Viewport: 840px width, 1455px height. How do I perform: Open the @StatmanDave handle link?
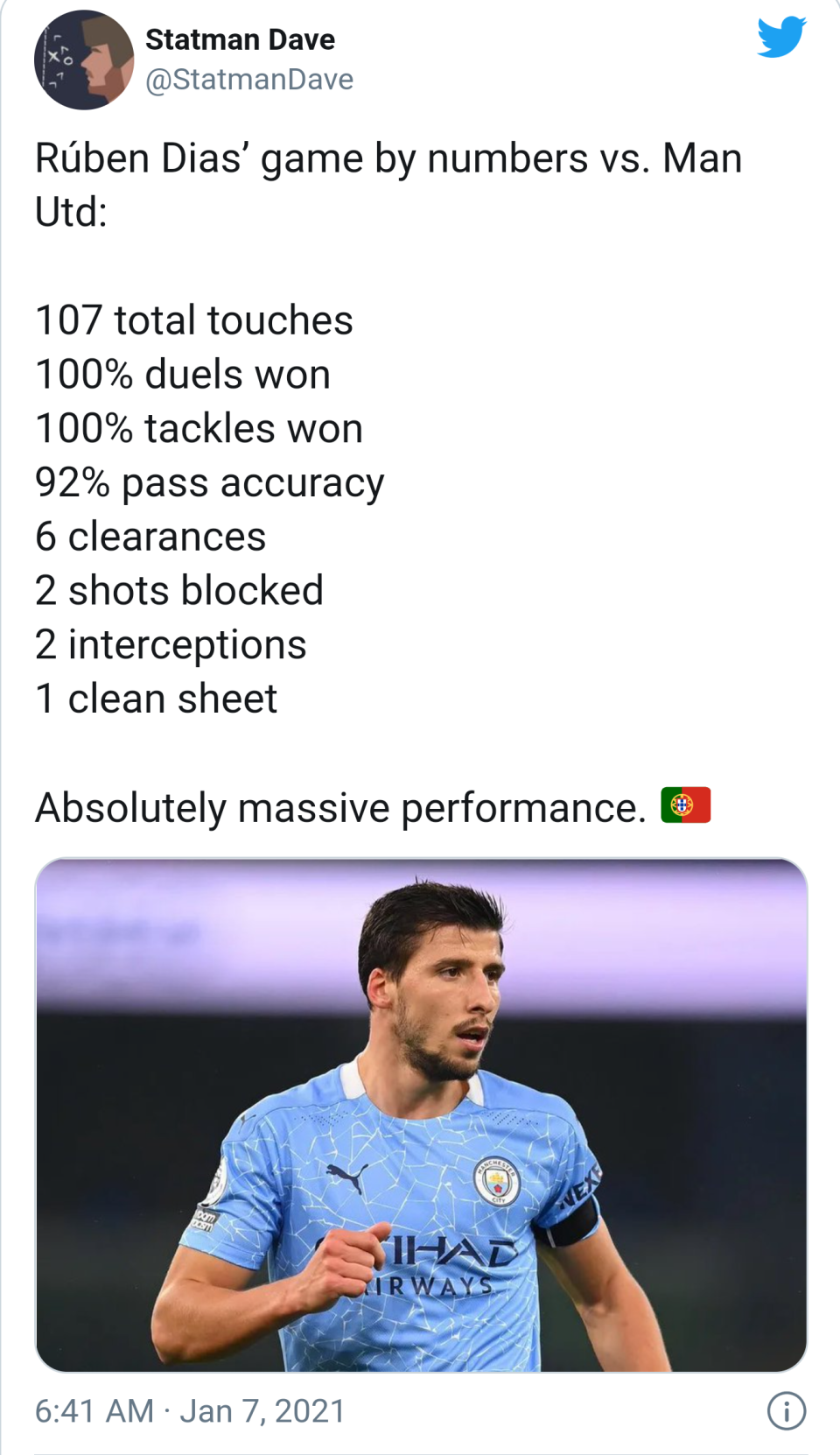click(249, 80)
